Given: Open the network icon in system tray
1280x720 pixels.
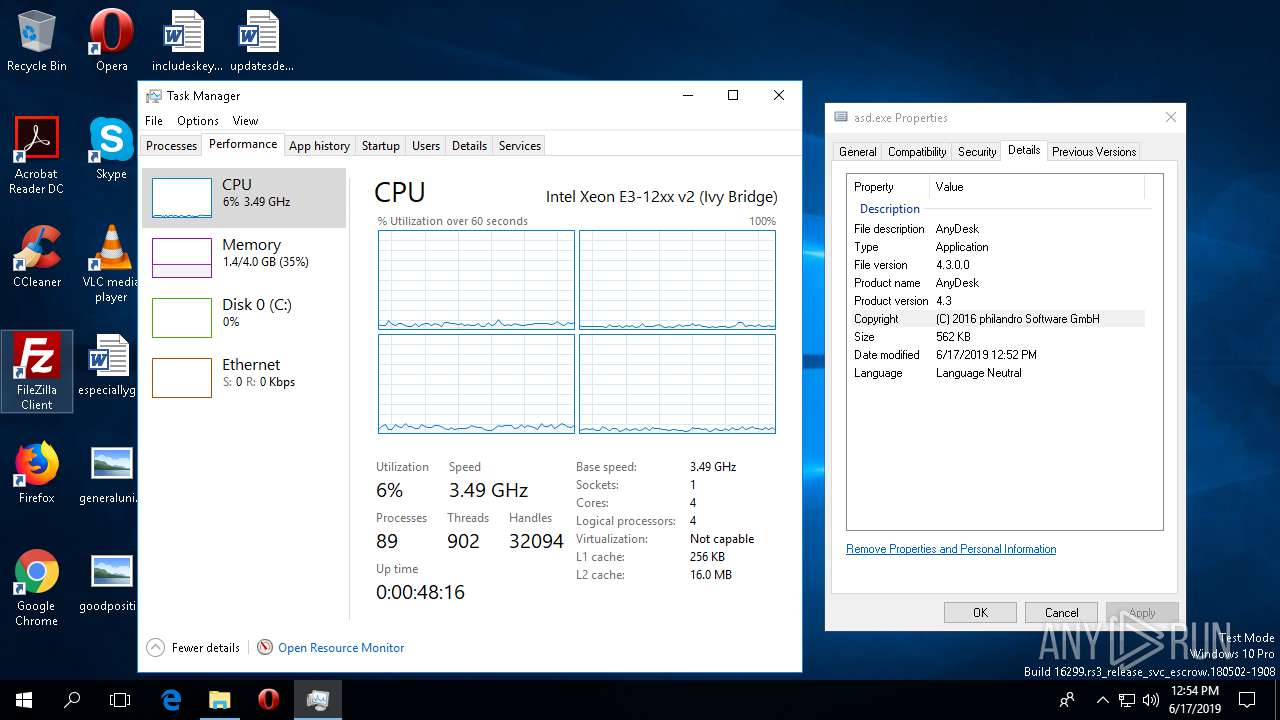Looking at the screenshot, I should pyautogui.click(x=1127, y=700).
